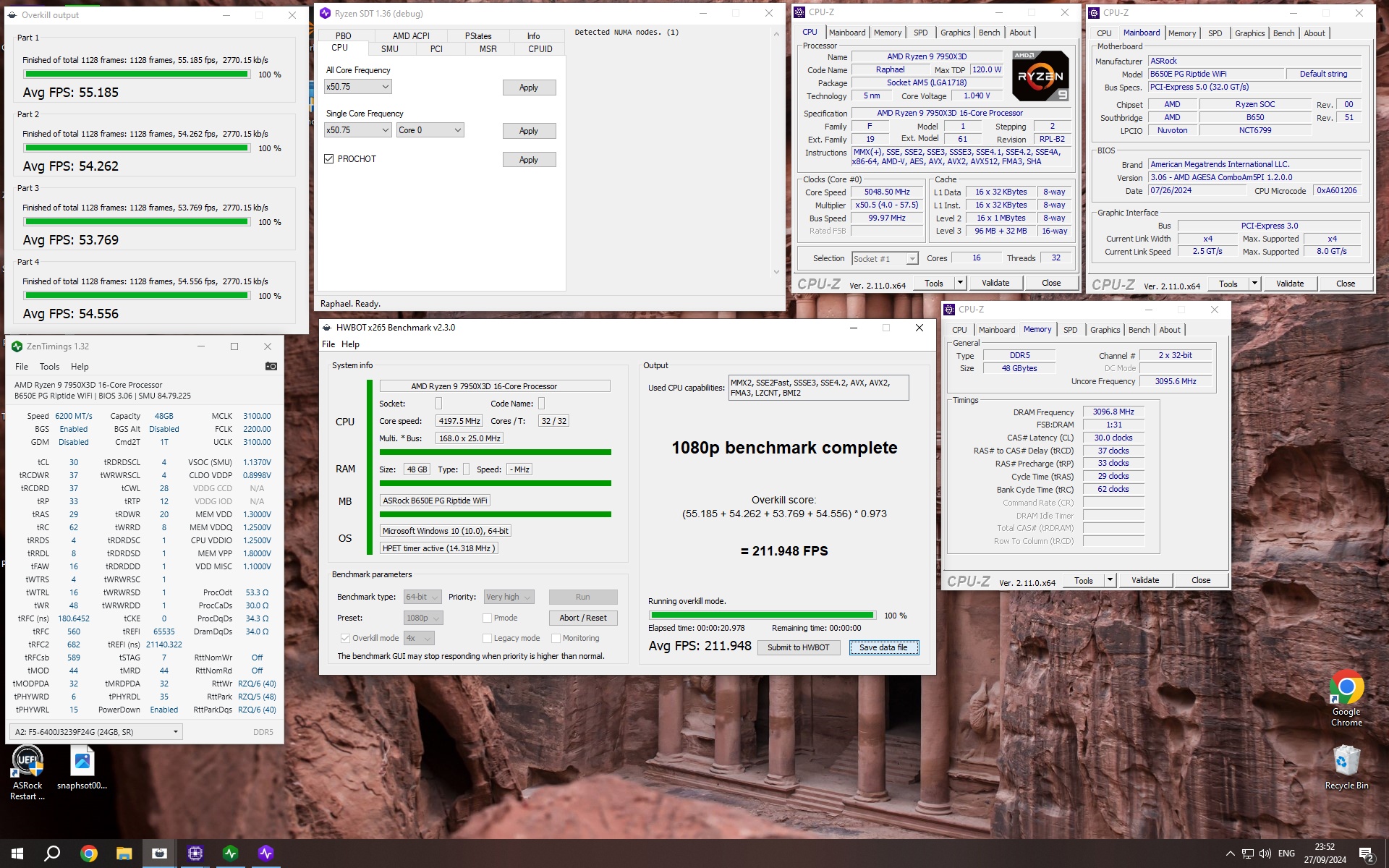Click ZenTimings title bar app icon
Image resolution: width=1389 pixels, height=868 pixels.
coord(17,346)
